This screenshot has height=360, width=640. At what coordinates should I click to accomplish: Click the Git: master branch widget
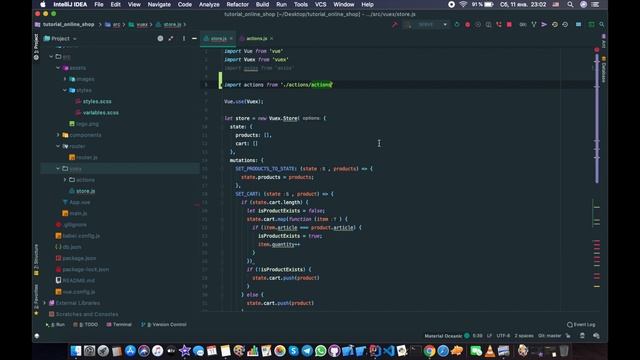pos(549,336)
